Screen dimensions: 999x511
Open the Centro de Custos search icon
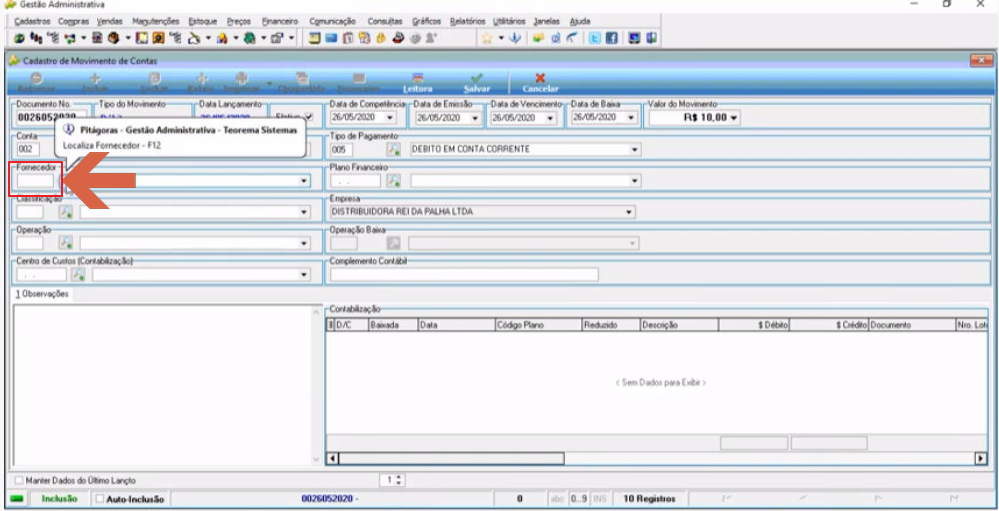tap(78, 275)
